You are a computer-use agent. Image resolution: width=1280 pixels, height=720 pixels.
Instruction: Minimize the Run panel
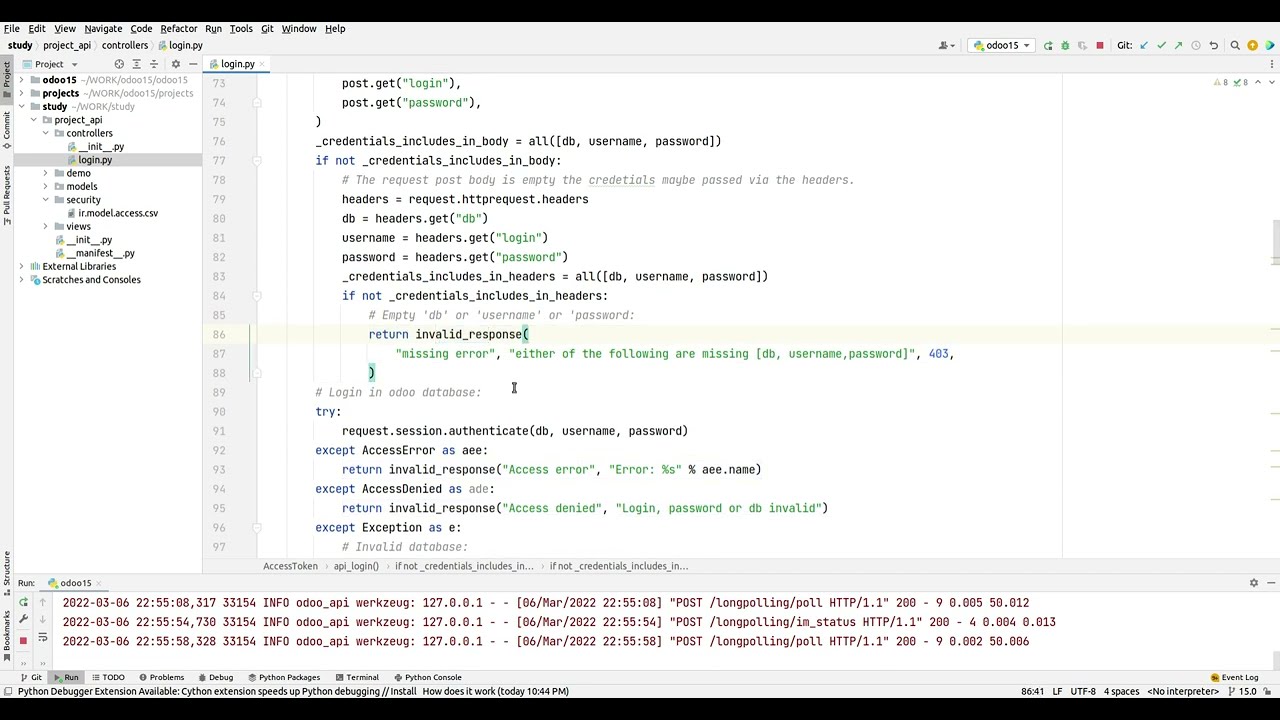click(x=1271, y=583)
